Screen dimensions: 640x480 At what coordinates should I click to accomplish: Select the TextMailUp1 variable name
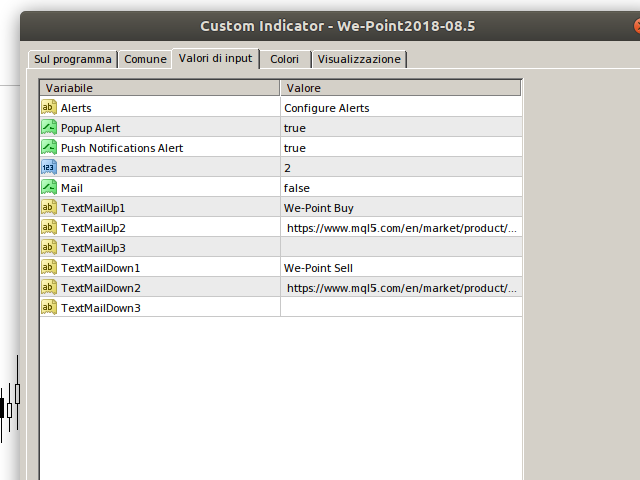tap(93, 208)
